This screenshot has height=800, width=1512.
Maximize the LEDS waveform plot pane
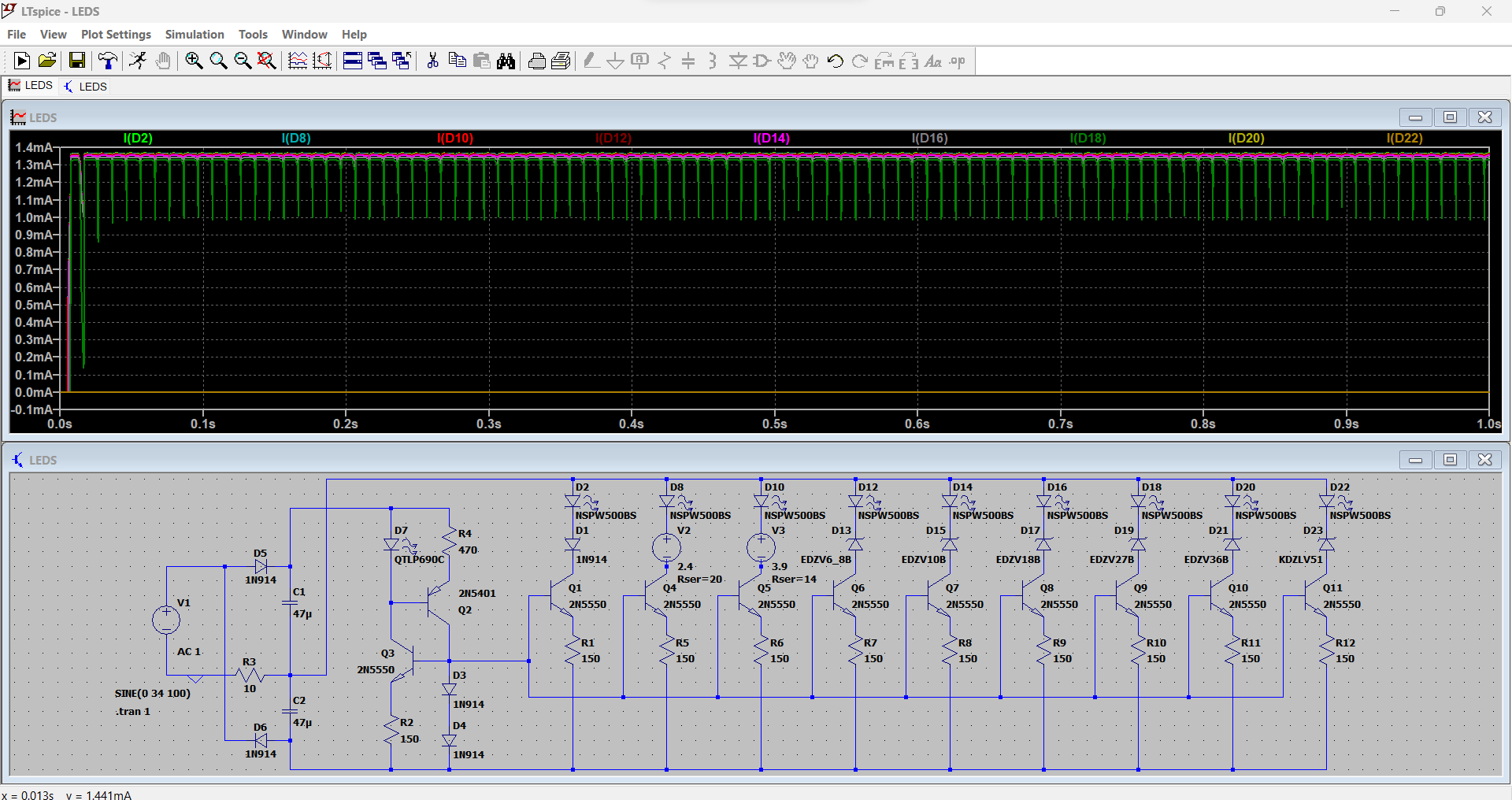(1450, 117)
